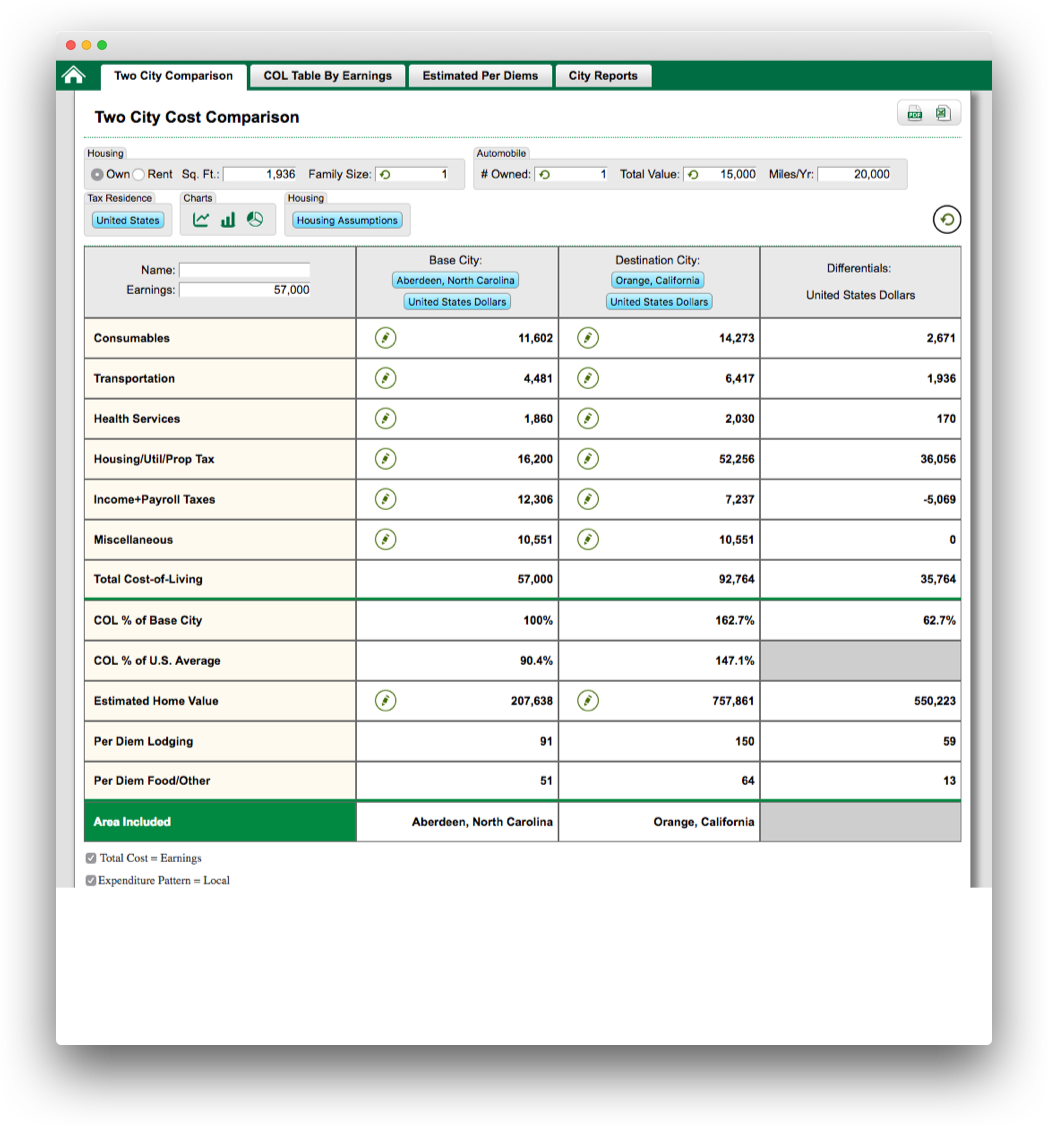
Task: Click the Per Diem Lodging row label
Action: click(144, 741)
